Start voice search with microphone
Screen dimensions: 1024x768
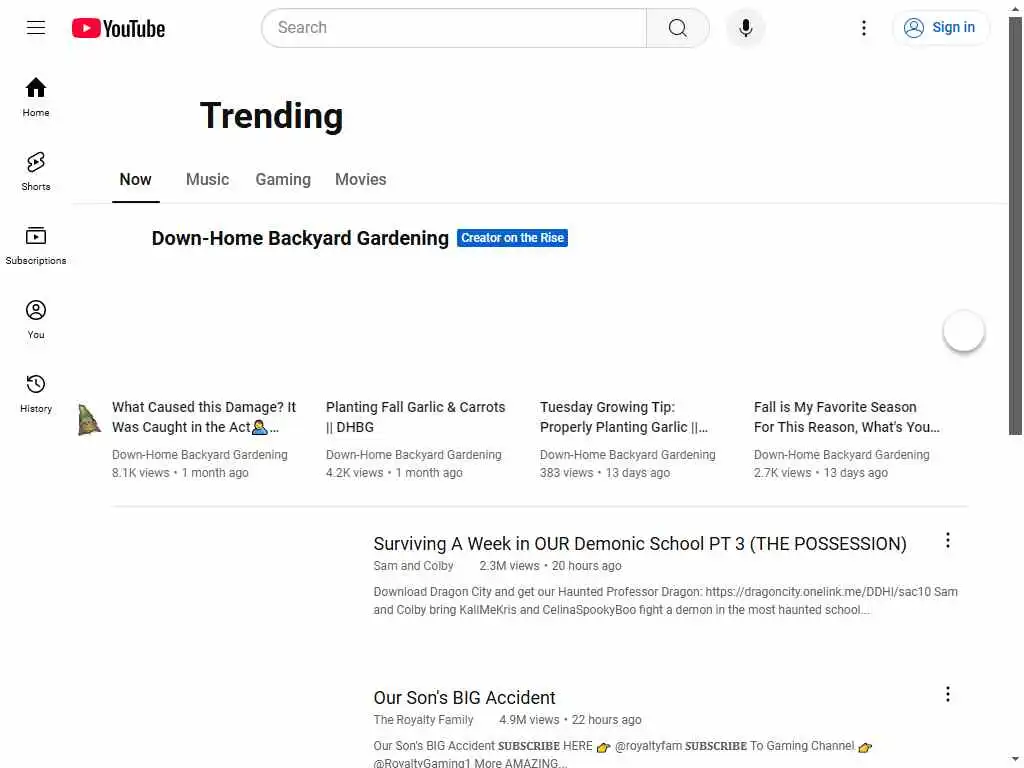click(745, 28)
